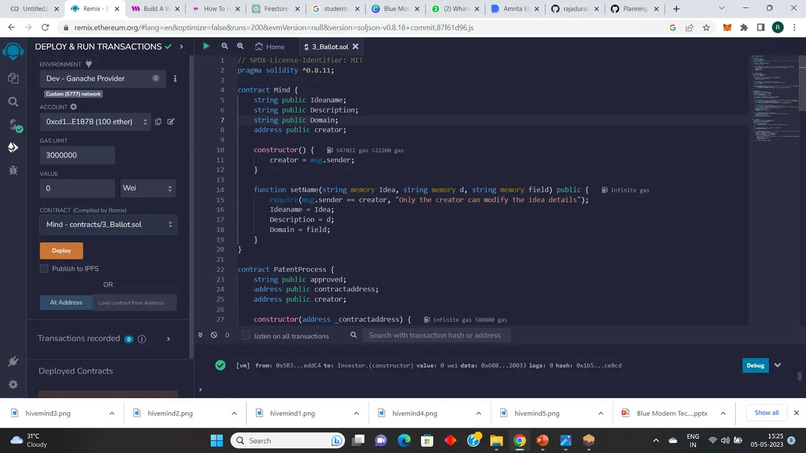Add a new account with plus icon
Image resolution: width=806 pixels, height=453 pixels.
(74, 107)
